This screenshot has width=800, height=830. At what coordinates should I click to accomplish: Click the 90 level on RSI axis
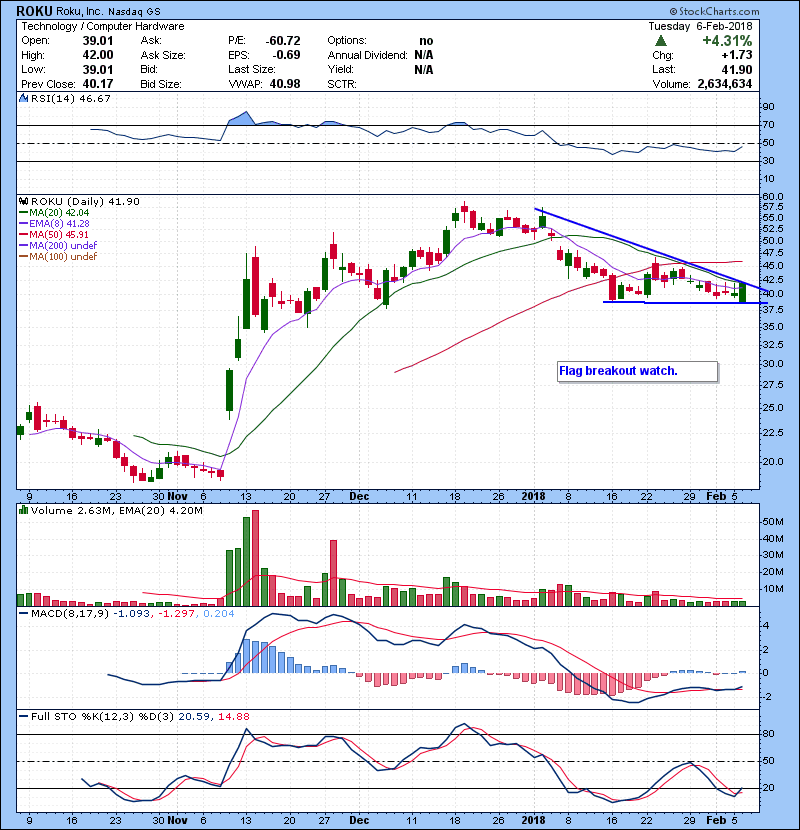point(768,107)
